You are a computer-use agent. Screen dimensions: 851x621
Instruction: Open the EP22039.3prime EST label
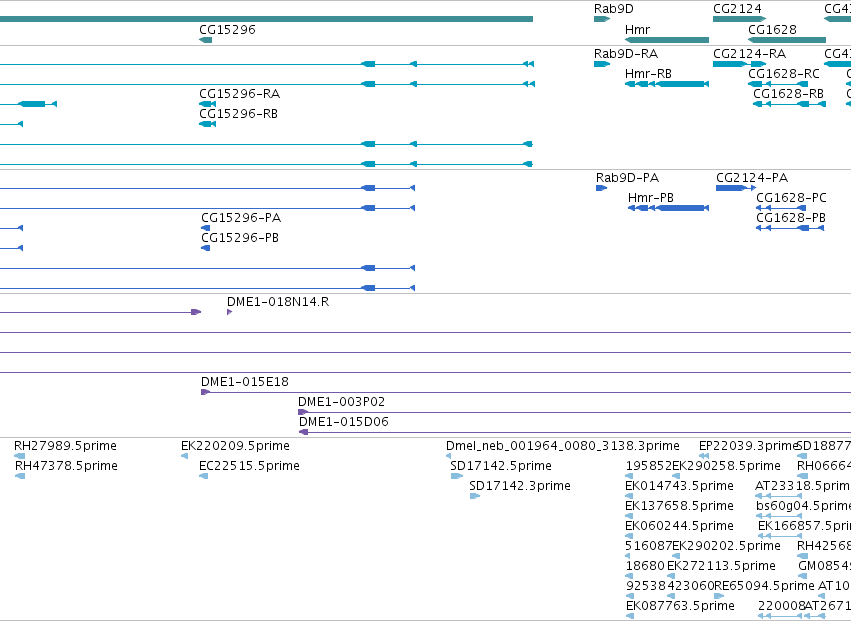point(748,446)
